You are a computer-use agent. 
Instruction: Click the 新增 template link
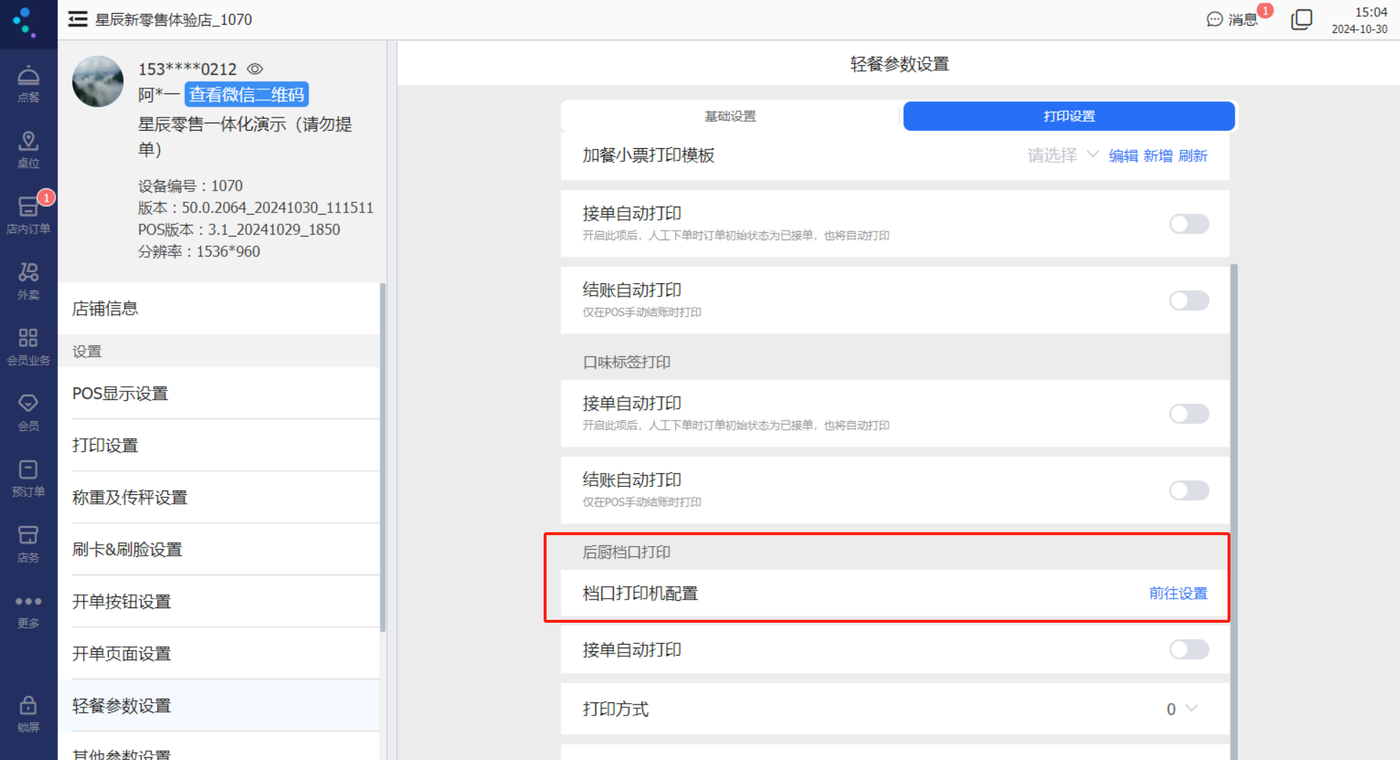(1158, 156)
